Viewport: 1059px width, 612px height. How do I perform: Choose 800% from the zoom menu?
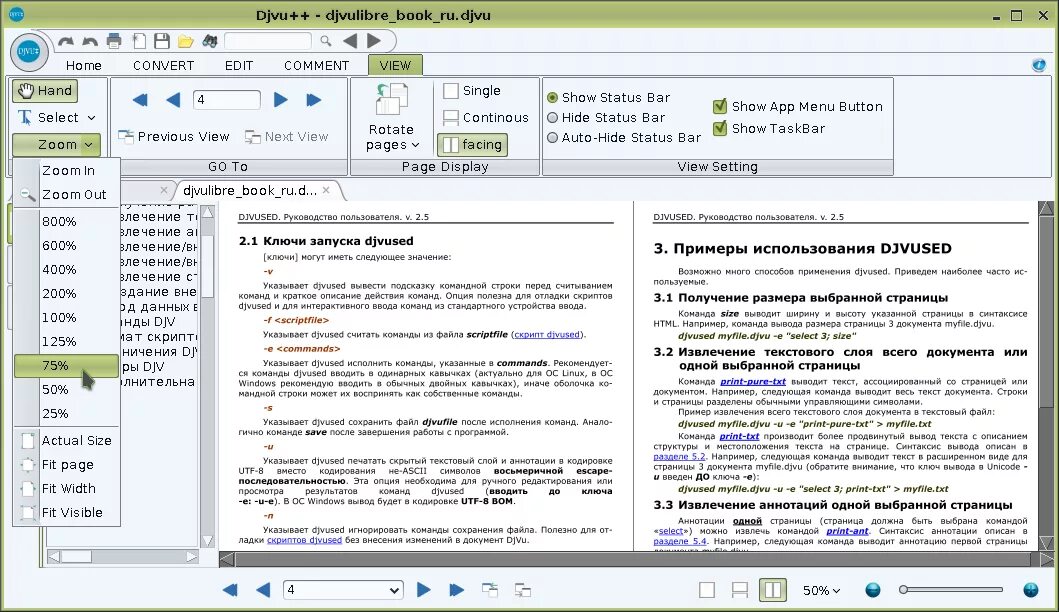66,222
